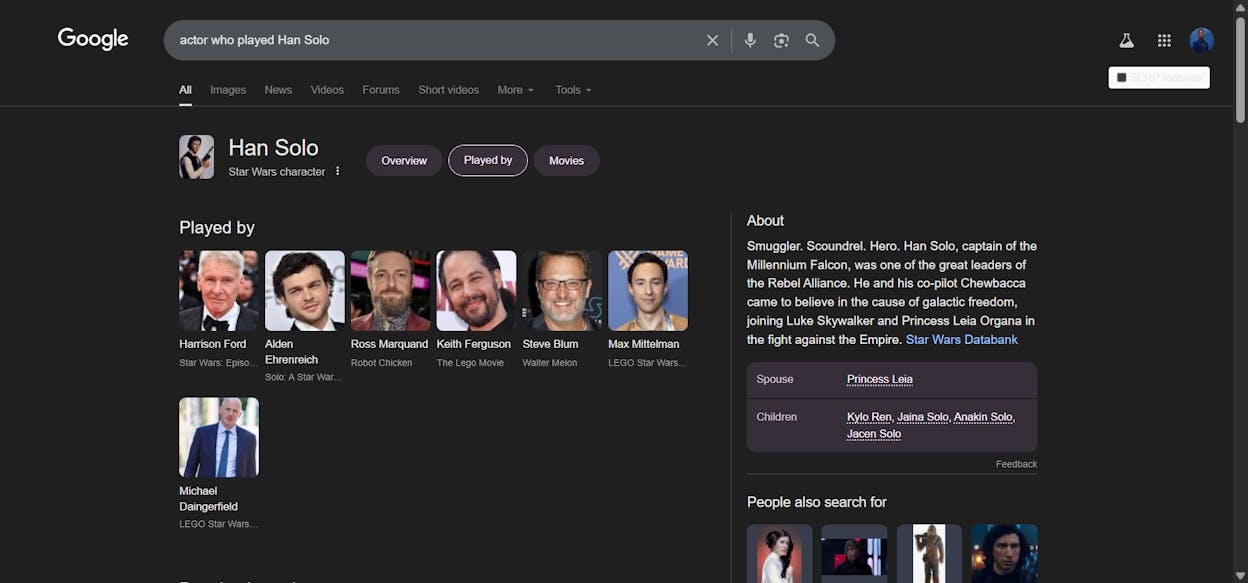Click the magnifying glass search icon
The width and height of the screenshot is (1248, 583).
tap(812, 40)
